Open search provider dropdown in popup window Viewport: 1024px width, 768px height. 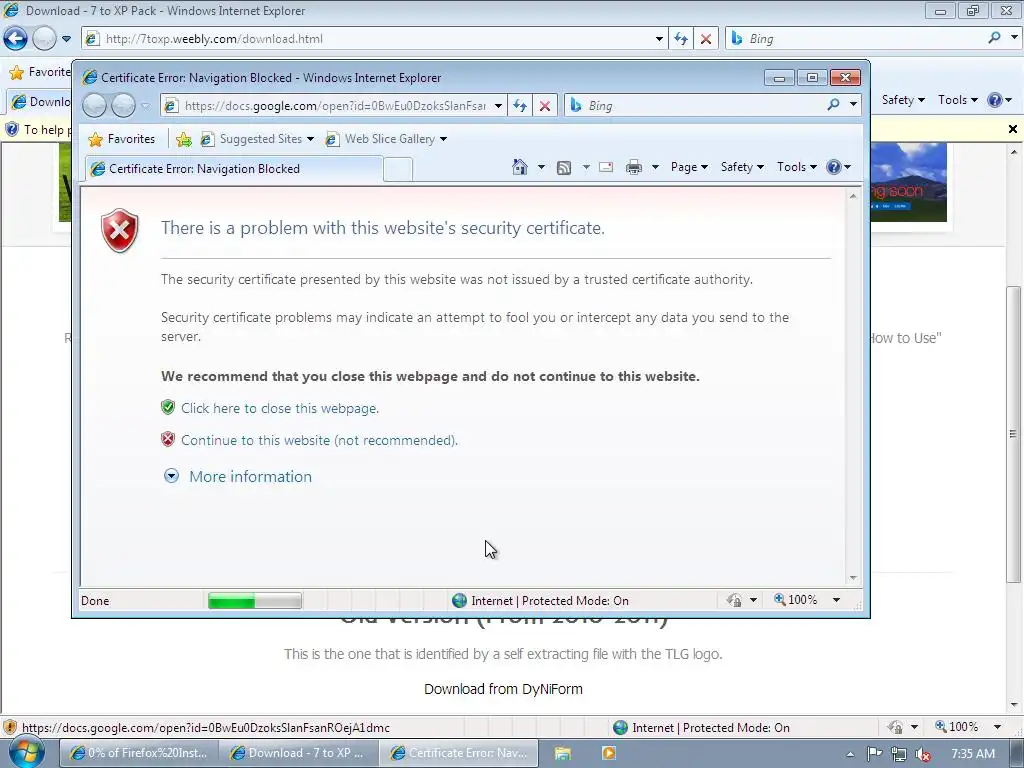(x=853, y=105)
